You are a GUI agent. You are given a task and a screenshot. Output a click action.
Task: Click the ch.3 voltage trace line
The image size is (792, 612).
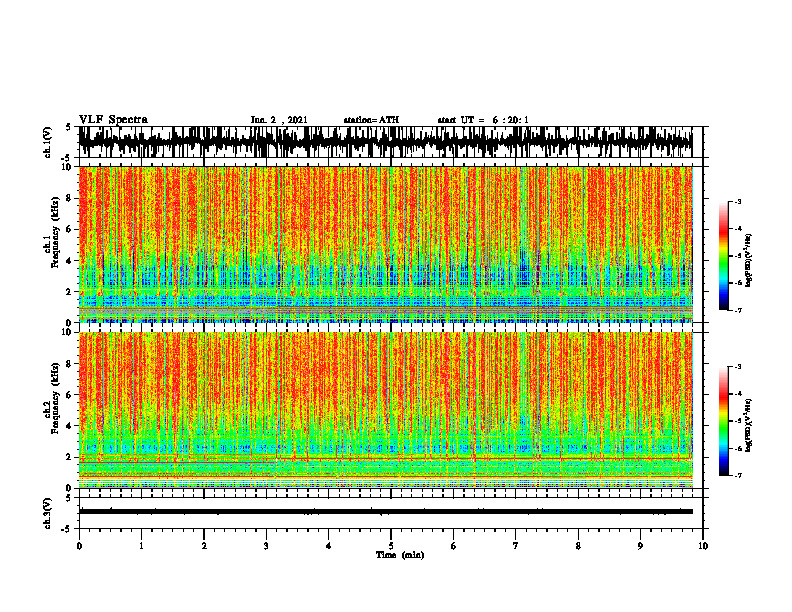(x=385, y=512)
